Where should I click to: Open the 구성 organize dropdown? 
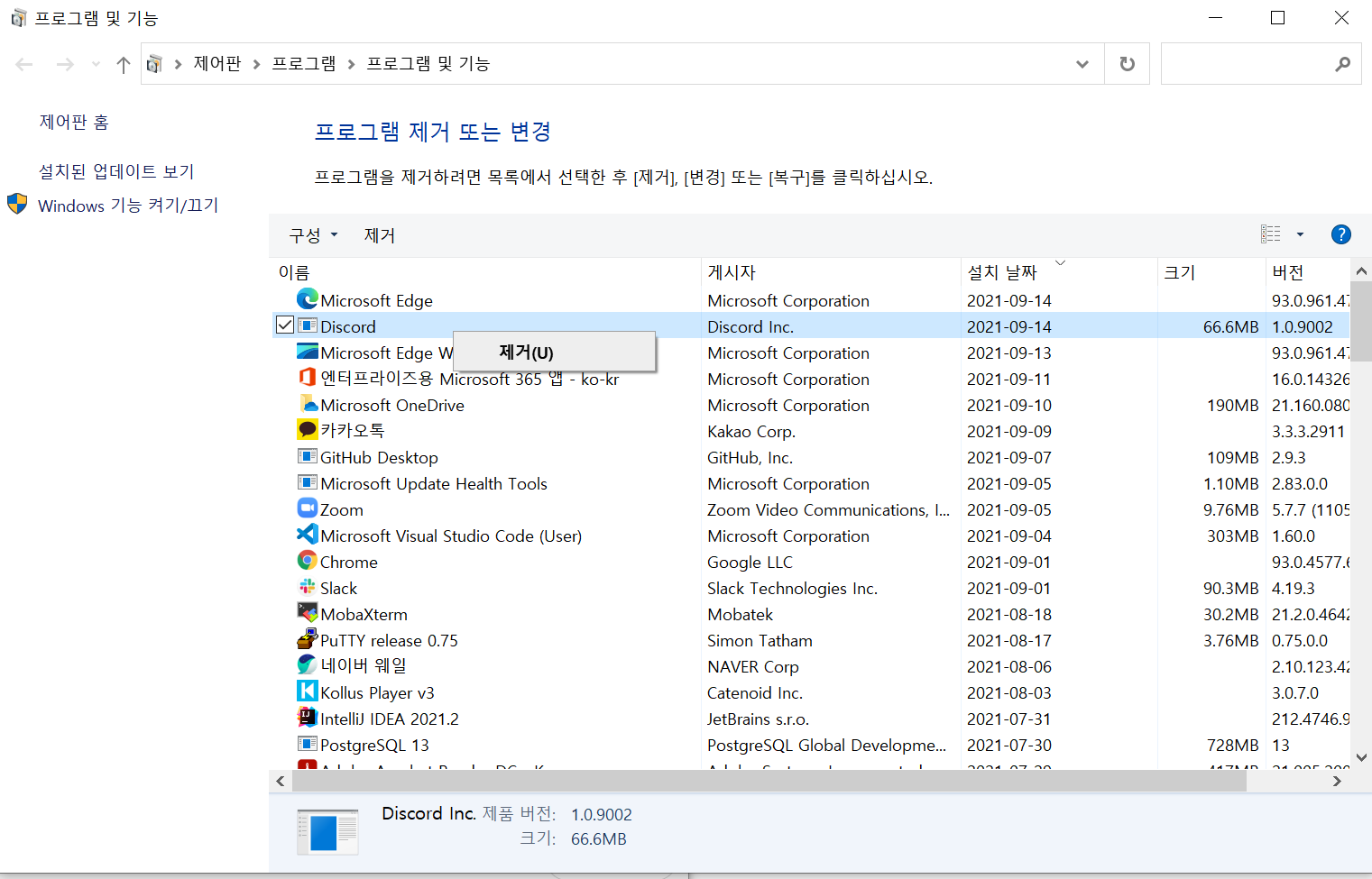(313, 235)
